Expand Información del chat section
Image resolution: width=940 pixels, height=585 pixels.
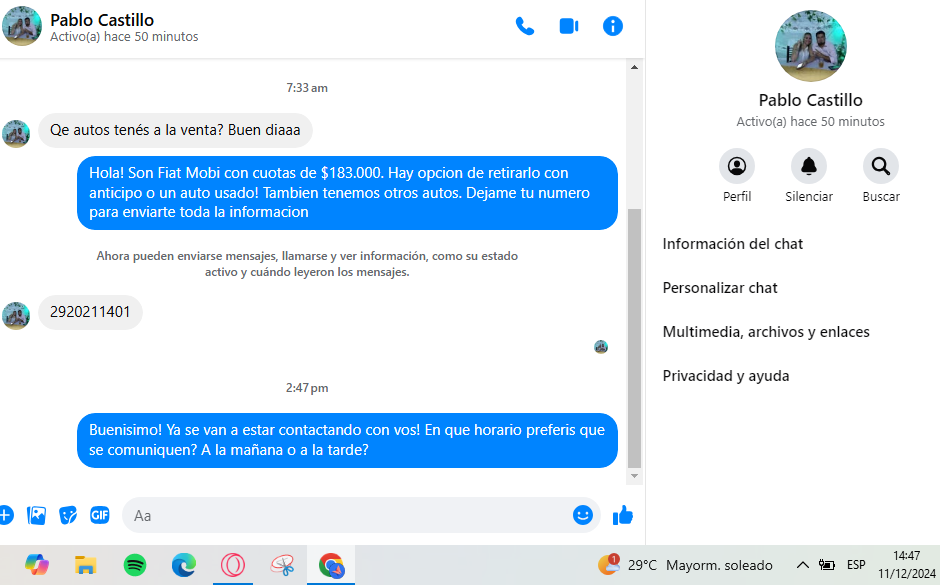[733, 244]
